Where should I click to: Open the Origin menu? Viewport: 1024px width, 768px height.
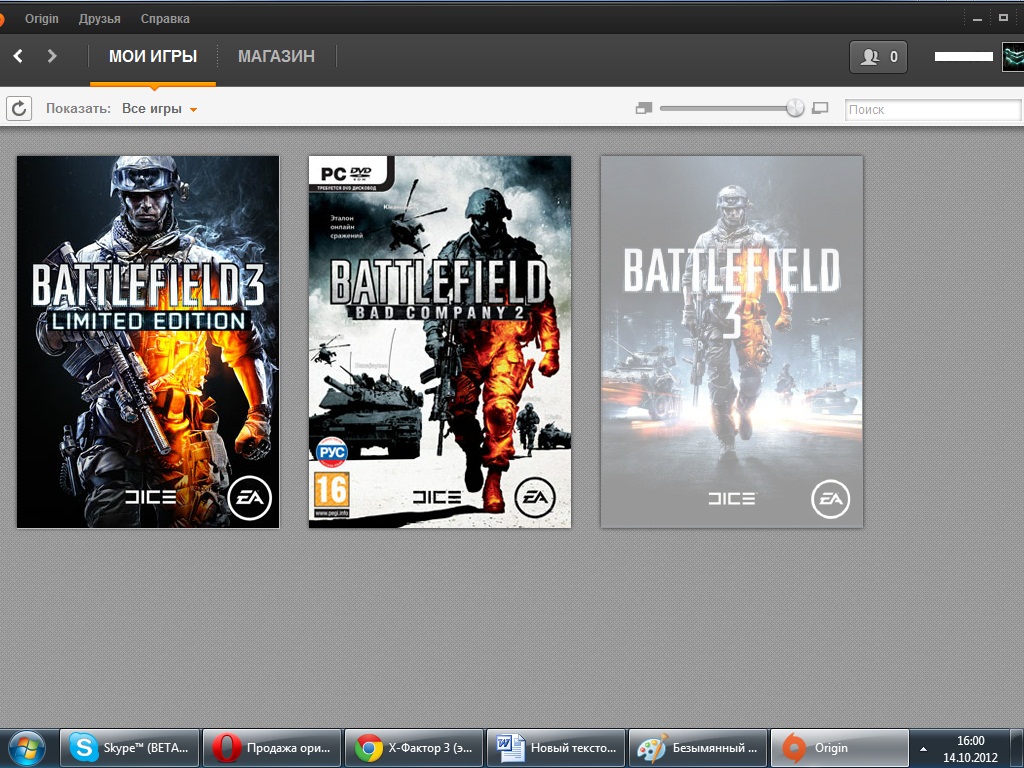pos(42,18)
